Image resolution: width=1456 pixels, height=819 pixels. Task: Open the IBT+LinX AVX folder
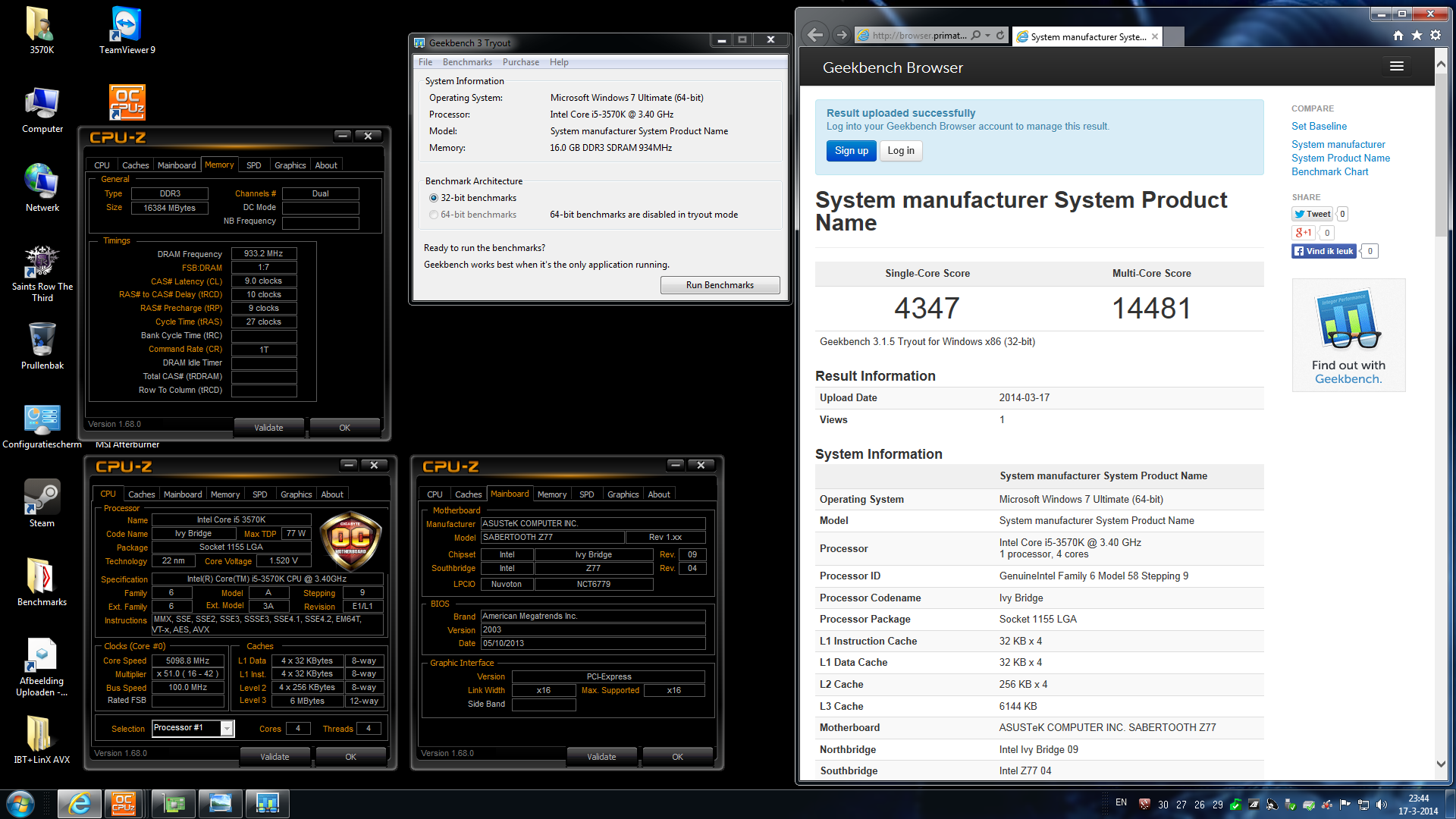tap(42, 740)
